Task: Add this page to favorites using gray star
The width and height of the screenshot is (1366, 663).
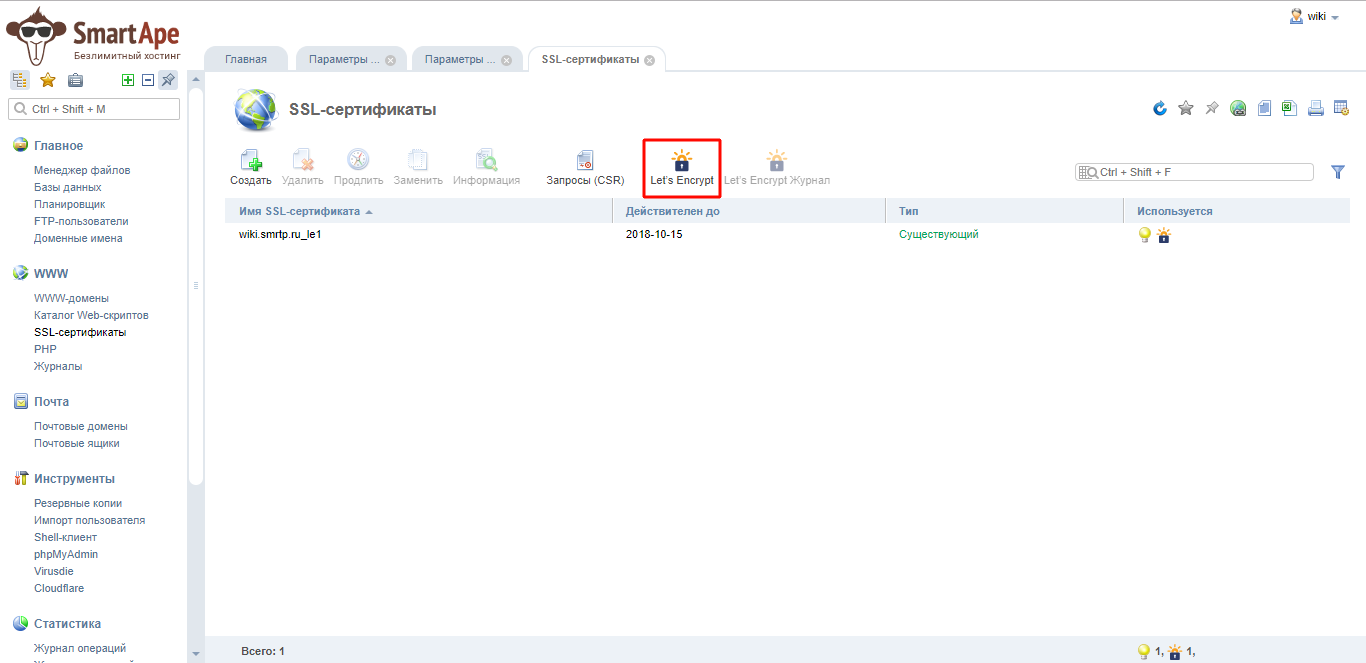Action: click(x=1186, y=108)
